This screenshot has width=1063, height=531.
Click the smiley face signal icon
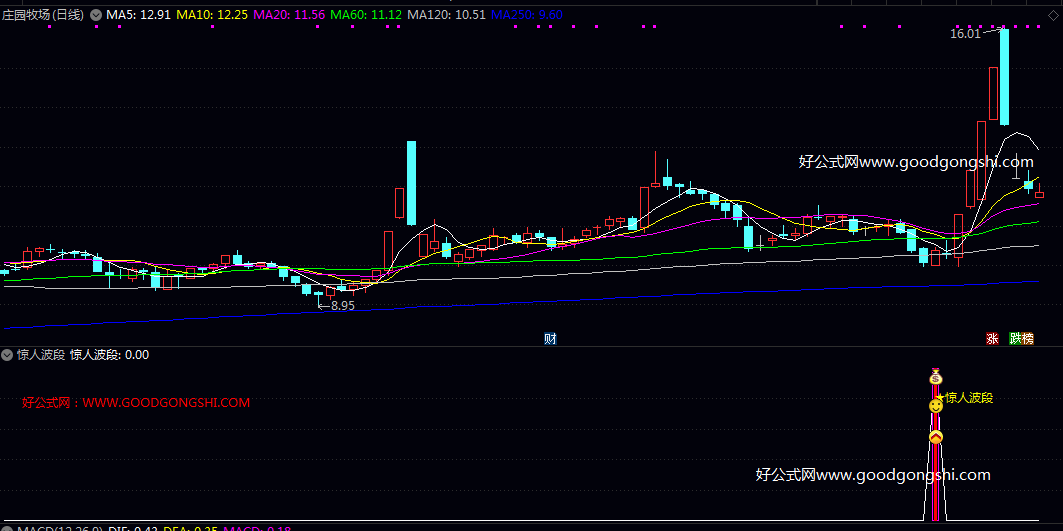click(x=936, y=406)
